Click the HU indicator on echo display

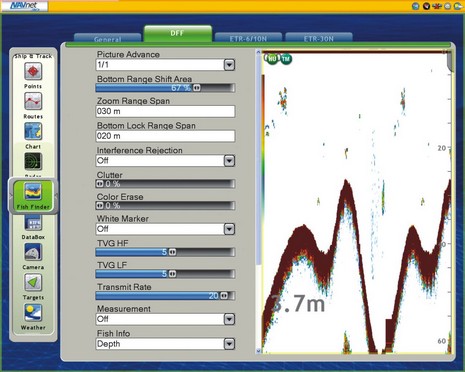pyautogui.click(x=272, y=59)
